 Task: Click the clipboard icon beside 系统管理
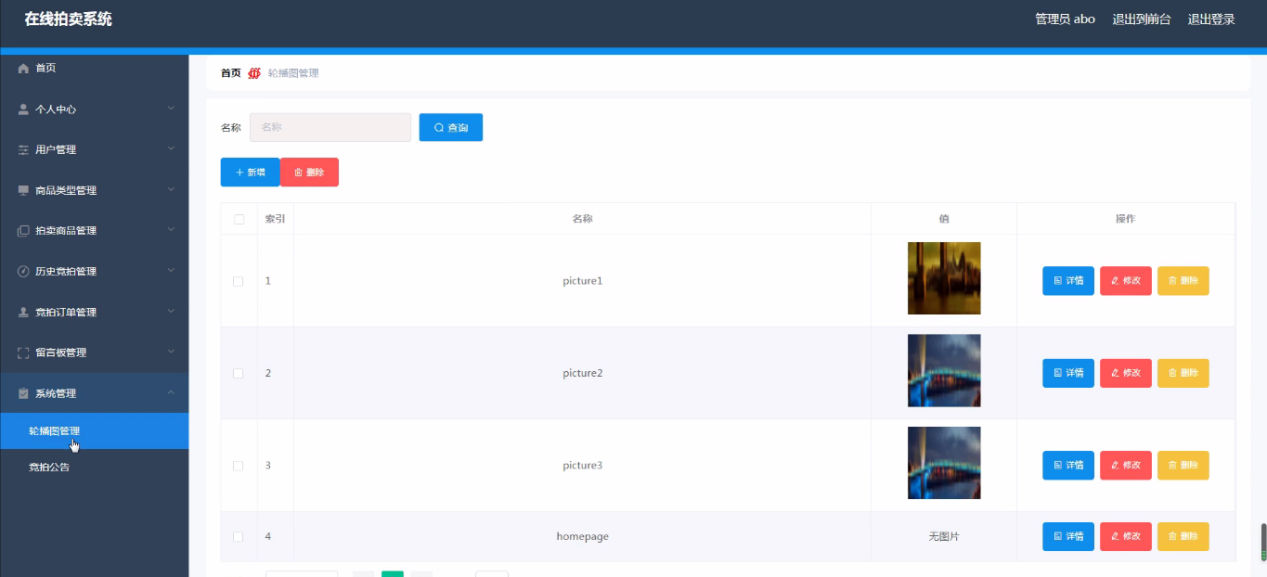[x=23, y=393]
